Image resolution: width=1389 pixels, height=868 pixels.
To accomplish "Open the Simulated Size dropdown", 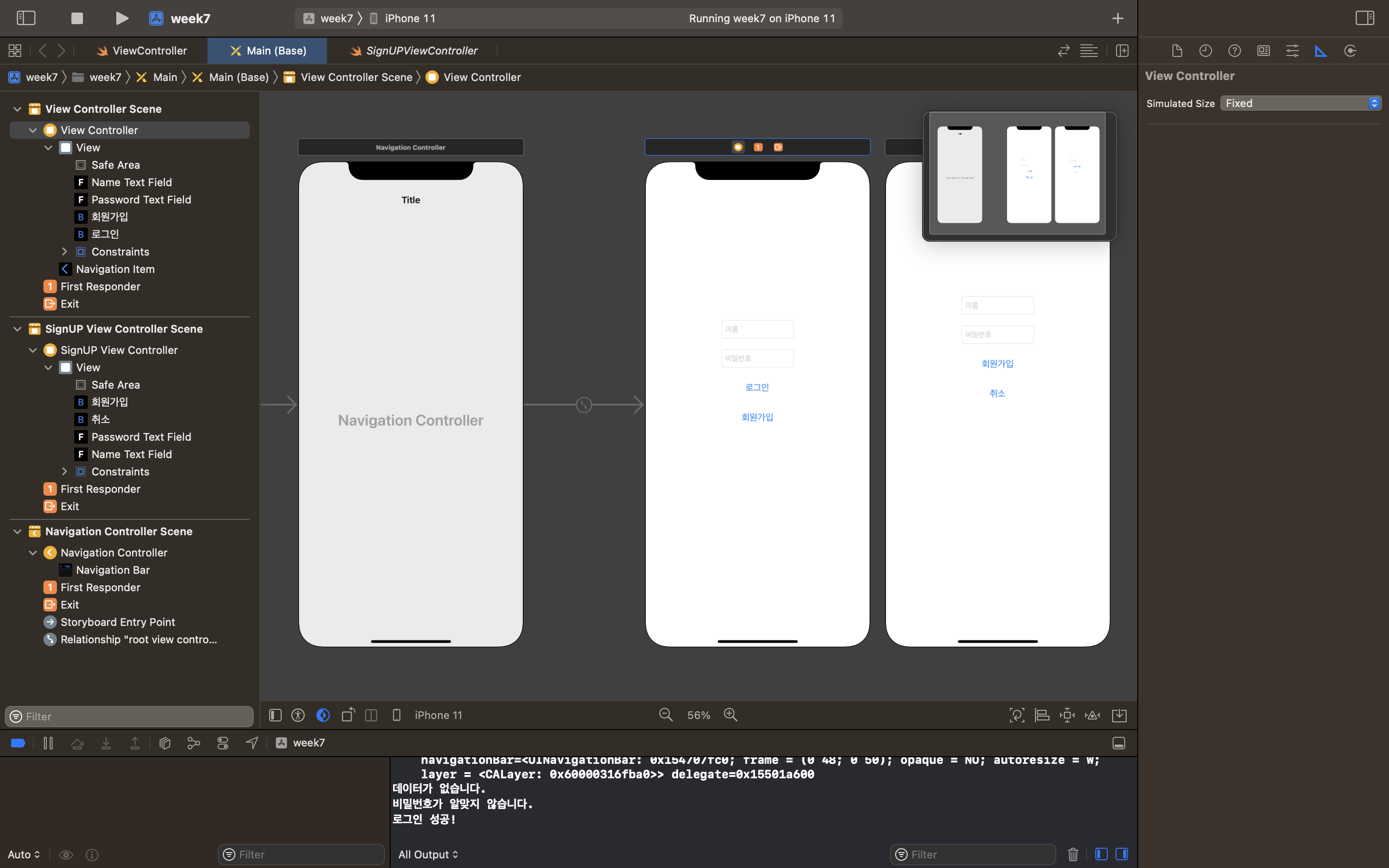I will (1300, 103).
